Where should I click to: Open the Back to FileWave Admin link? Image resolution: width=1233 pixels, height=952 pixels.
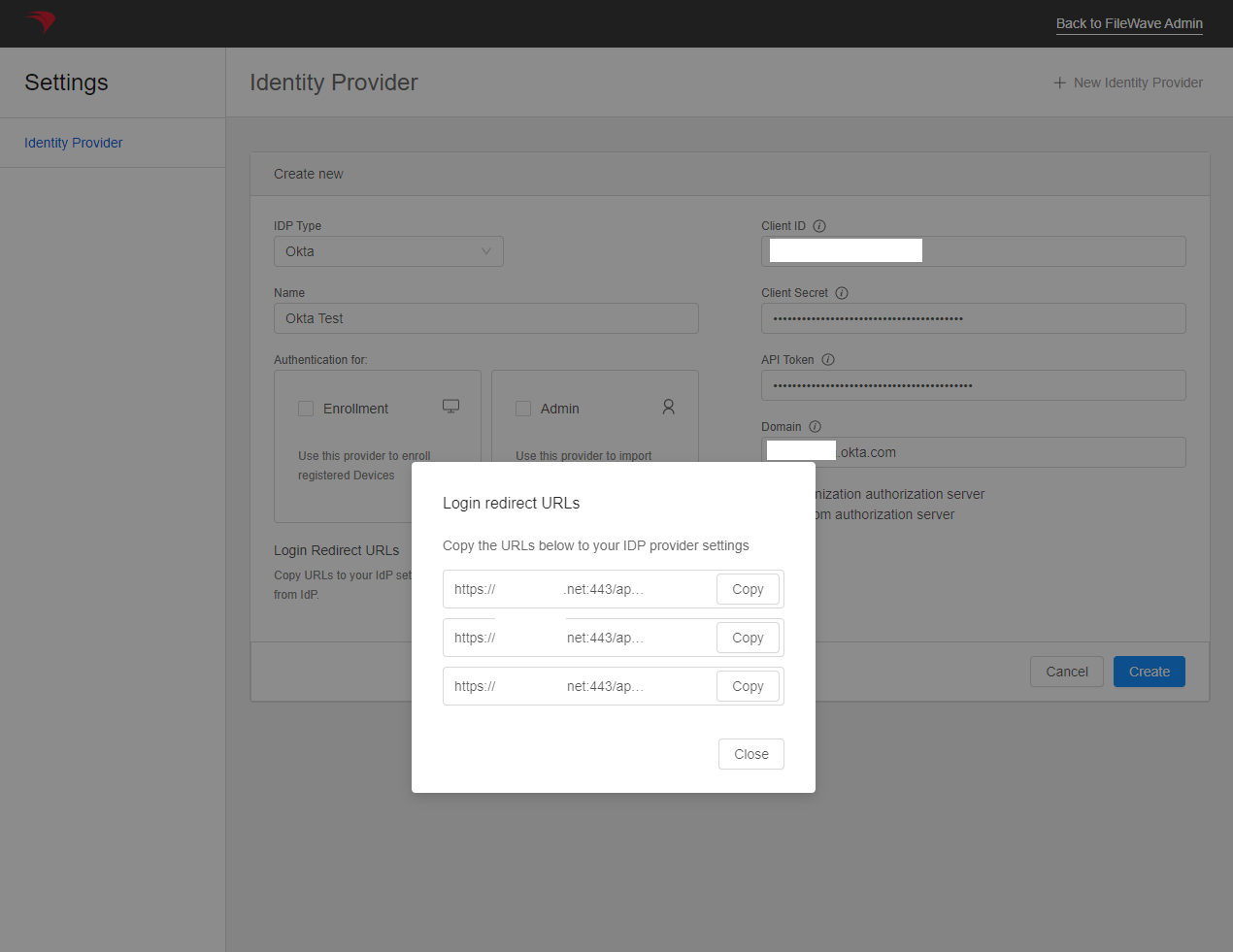pos(1129,23)
